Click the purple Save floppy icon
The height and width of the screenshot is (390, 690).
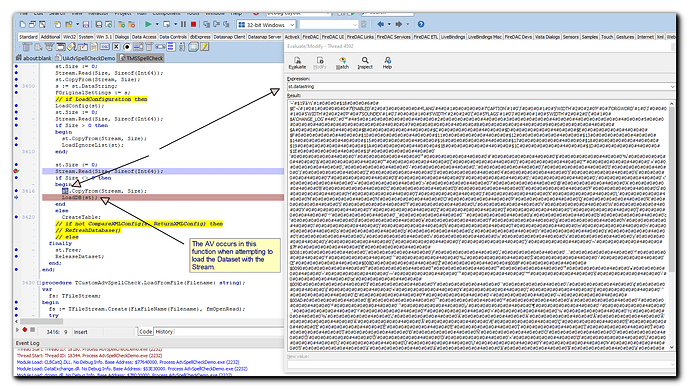tap(86, 24)
